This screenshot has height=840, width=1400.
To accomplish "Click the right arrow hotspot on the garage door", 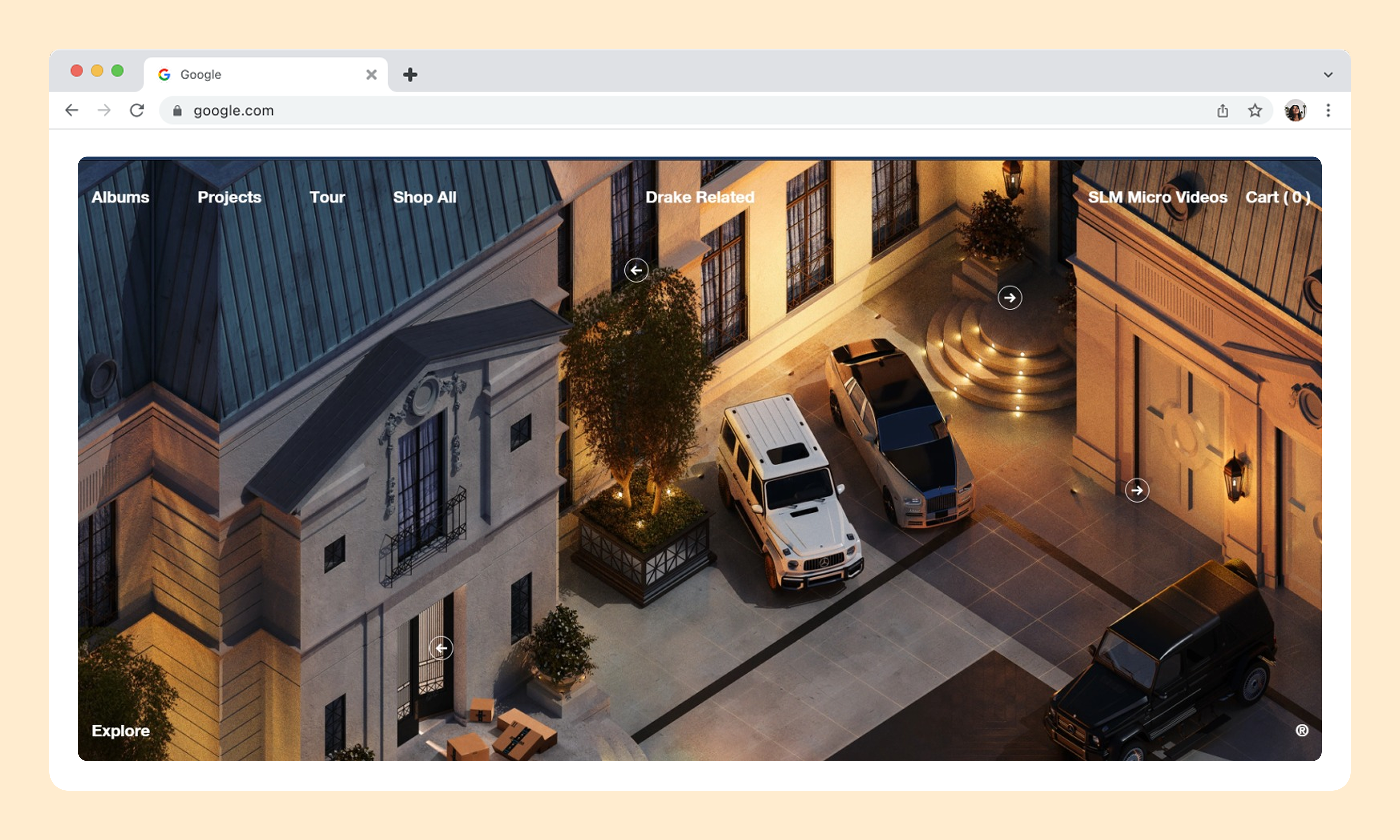I will coord(1137,490).
